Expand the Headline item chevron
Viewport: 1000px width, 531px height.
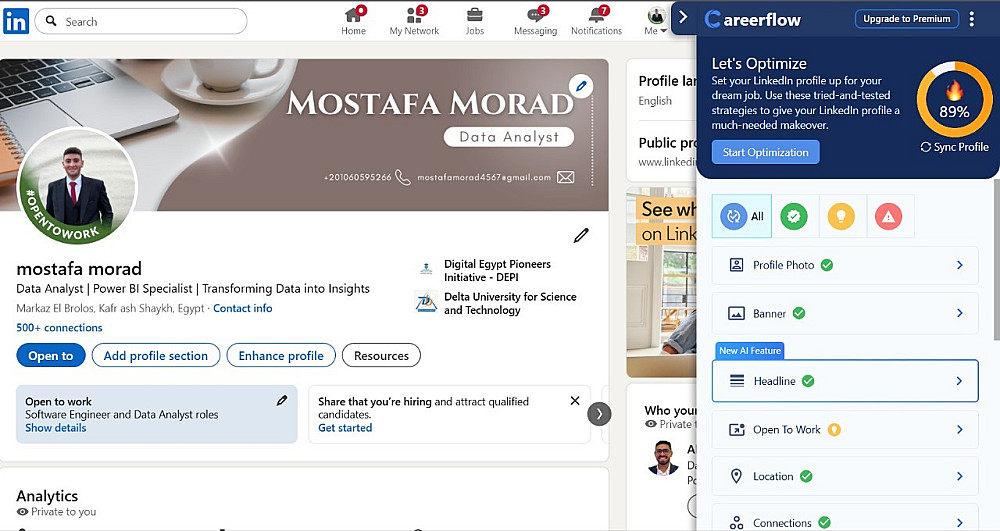pos(959,381)
